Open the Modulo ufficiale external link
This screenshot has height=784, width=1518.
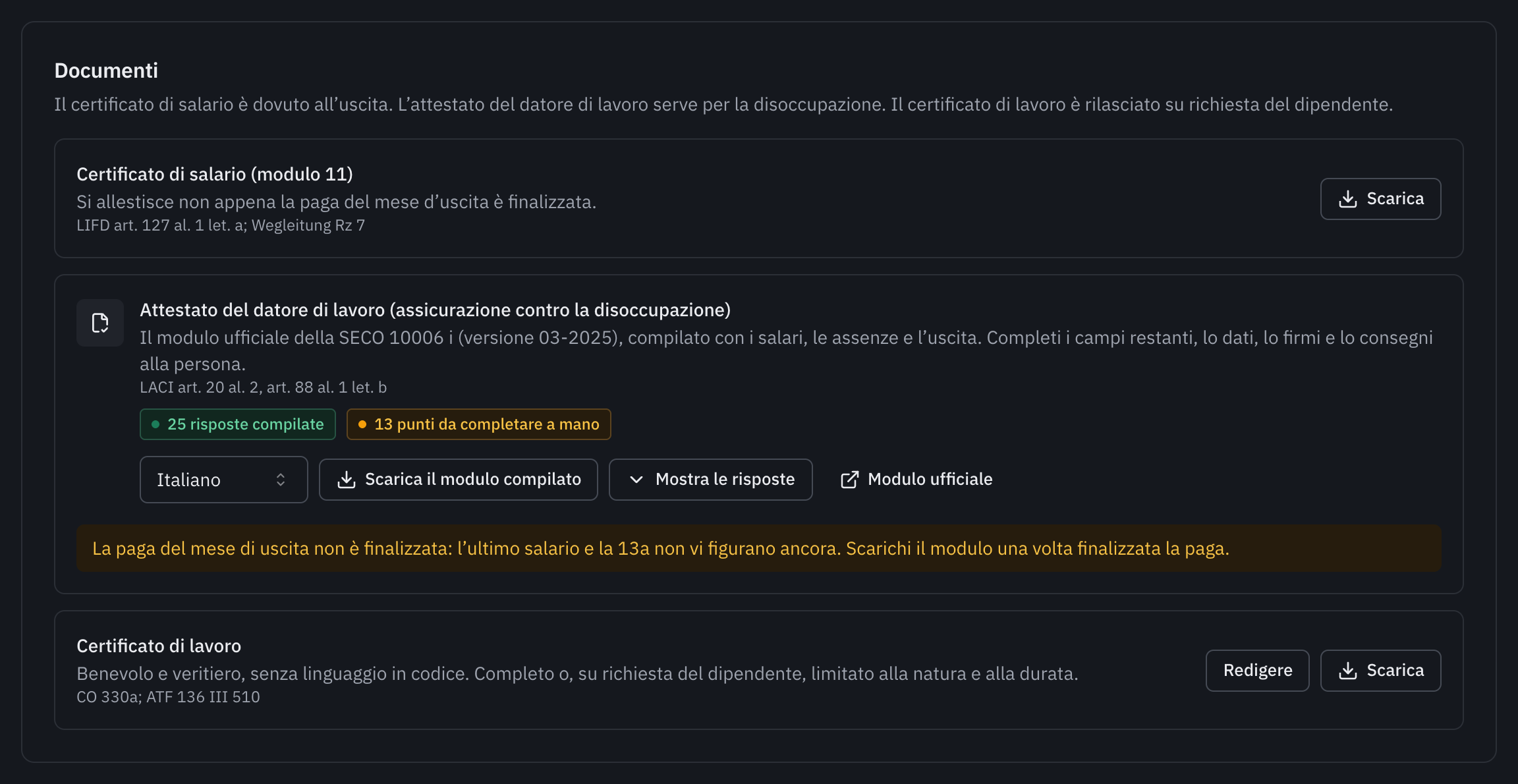tap(916, 480)
